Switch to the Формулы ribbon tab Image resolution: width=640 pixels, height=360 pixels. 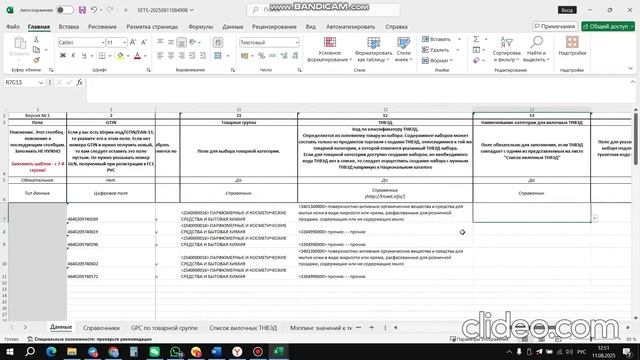pos(200,27)
